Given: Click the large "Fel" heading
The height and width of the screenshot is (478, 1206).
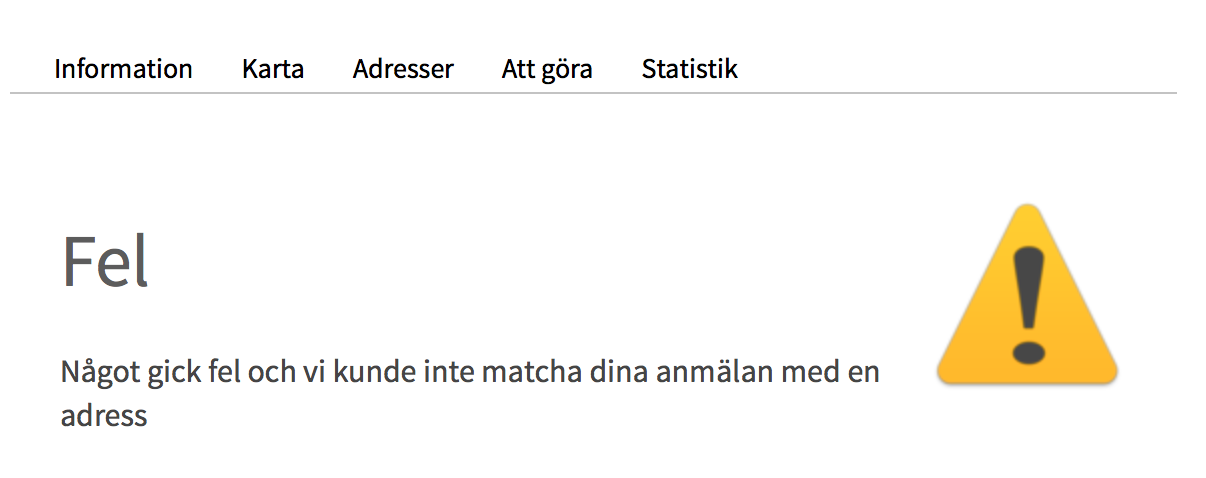Looking at the screenshot, I should (x=105, y=262).
